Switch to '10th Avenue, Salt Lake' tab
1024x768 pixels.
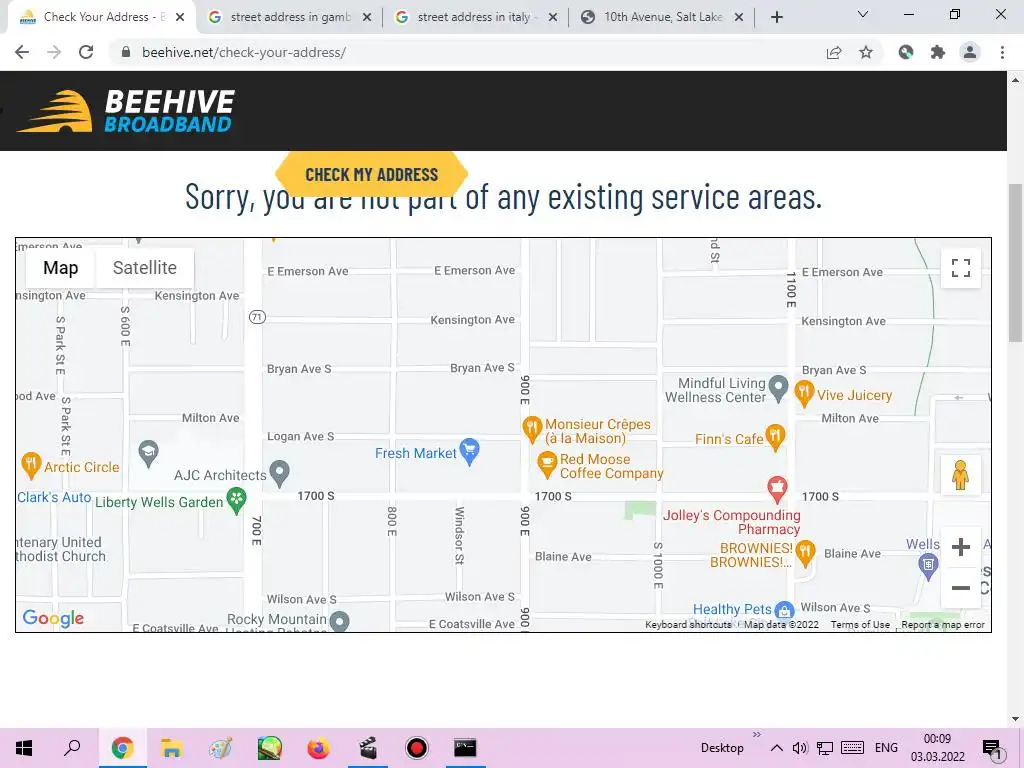[663, 17]
